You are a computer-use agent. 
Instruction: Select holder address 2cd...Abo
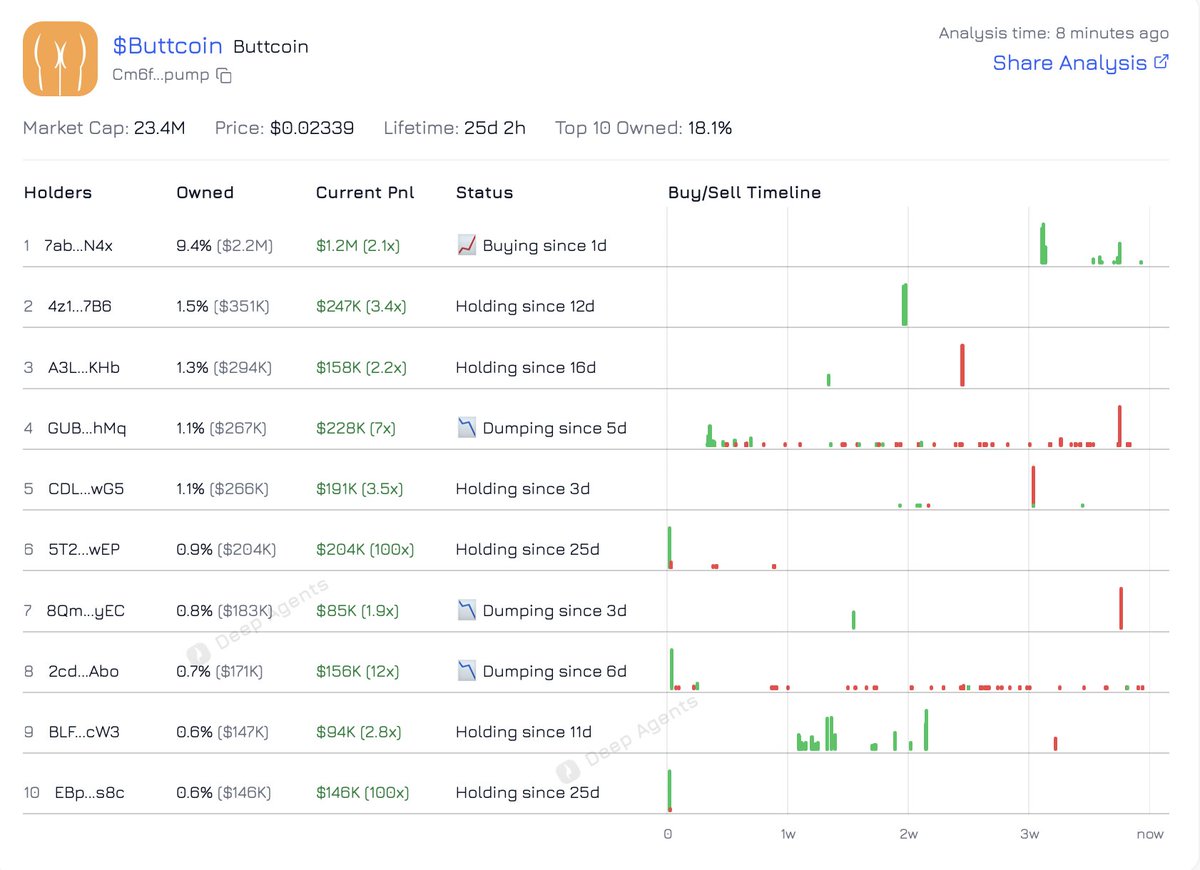point(83,672)
